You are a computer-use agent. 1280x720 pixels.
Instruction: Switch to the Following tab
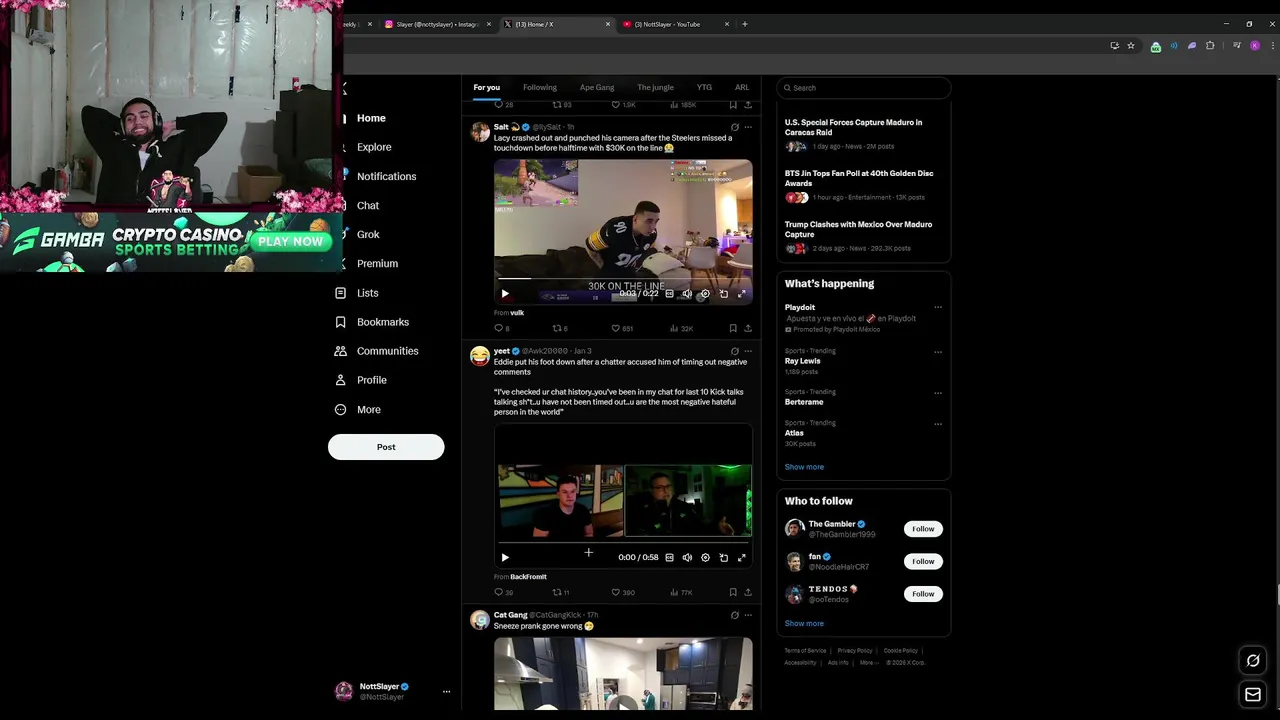click(x=540, y=87)
